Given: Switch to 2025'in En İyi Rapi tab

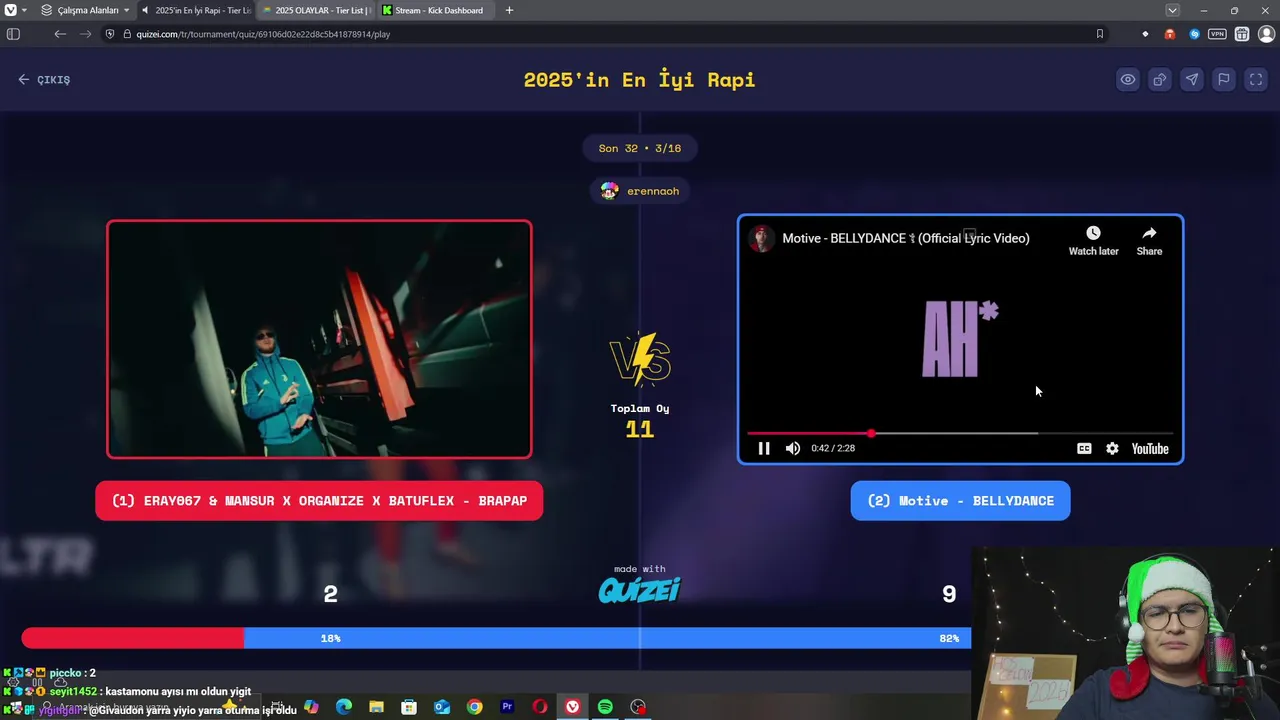Looking at the screenshot, I should click(x=197, y=10).
